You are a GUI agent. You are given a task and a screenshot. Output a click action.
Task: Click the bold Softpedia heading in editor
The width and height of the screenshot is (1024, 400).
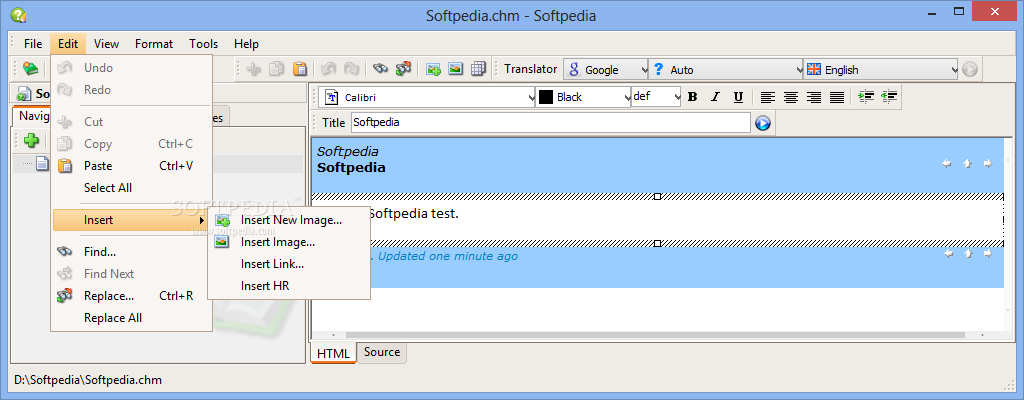pyautogui.click(x=351, y=167)
